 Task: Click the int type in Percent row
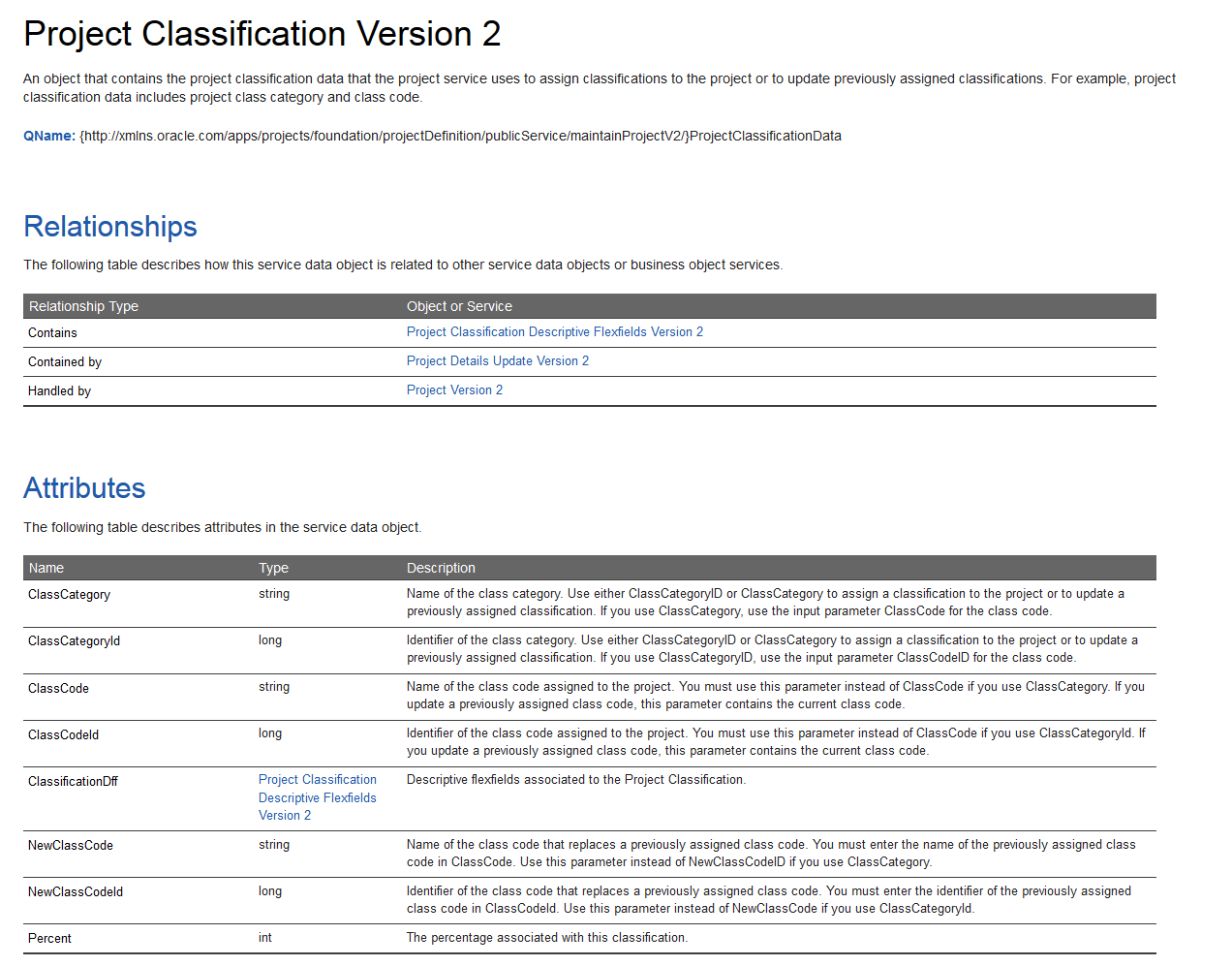coord(265,938)
